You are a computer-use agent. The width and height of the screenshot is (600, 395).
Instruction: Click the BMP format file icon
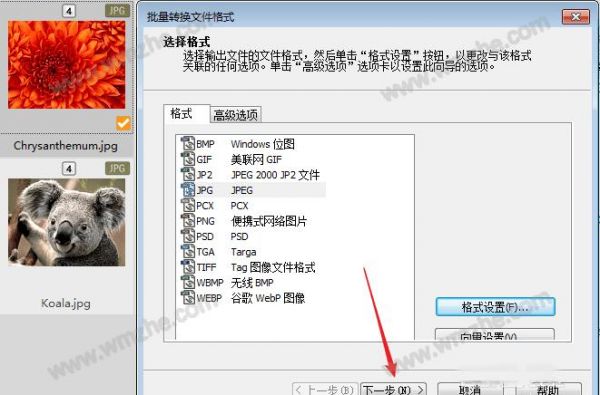click(188, 144)
